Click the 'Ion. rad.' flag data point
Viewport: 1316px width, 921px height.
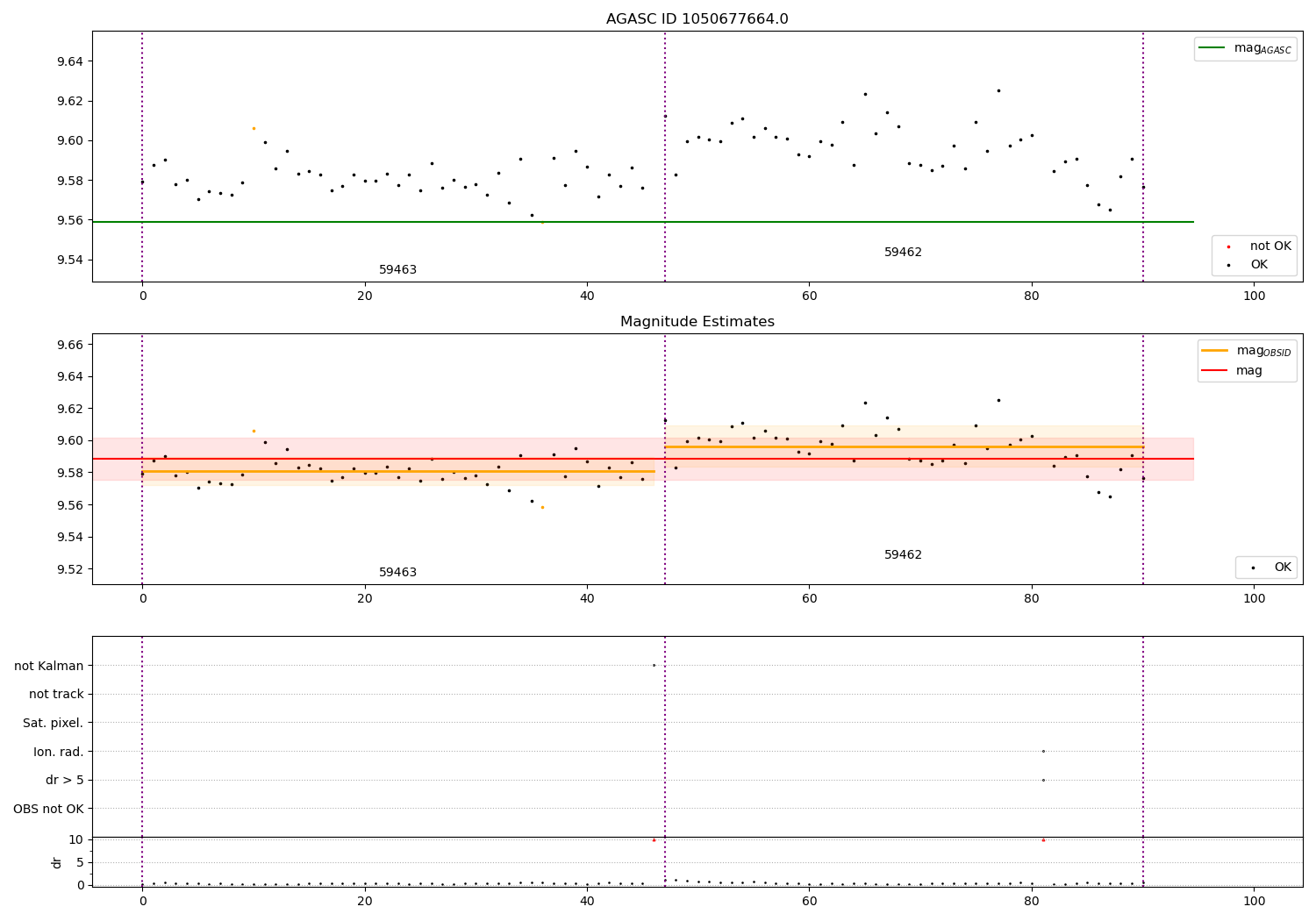click(1043, 751)
